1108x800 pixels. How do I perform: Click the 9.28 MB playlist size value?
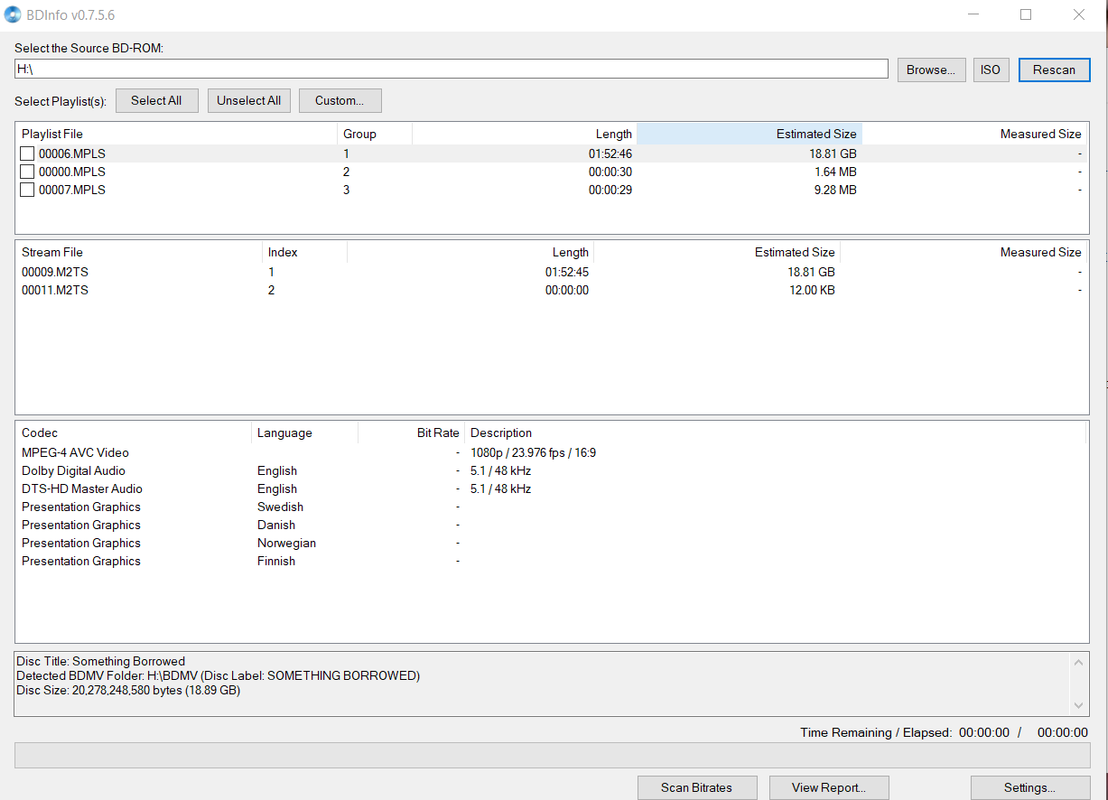(835, 189)
